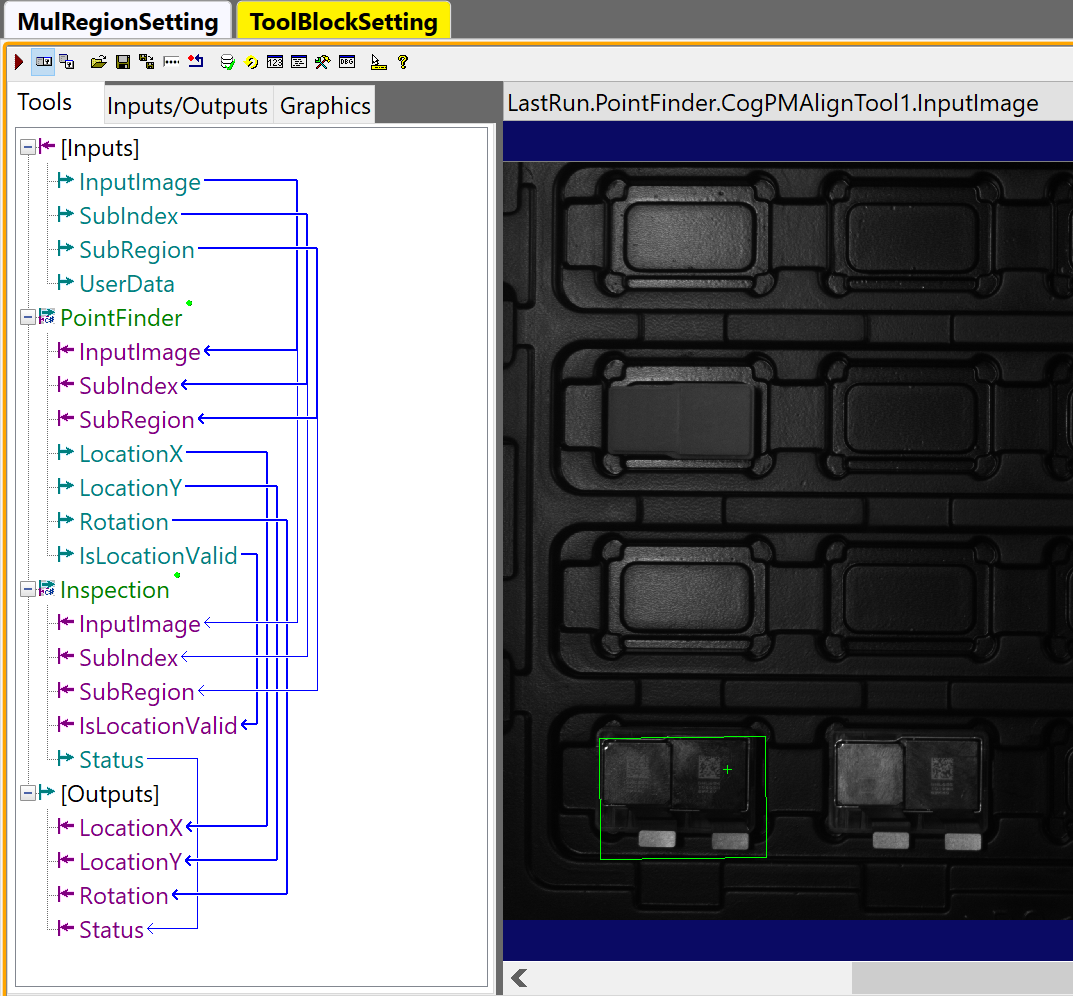The height and width of the screenshot is (996, 1073).
Task: Click the database with green checkmark icon
Action: (228, 62)
